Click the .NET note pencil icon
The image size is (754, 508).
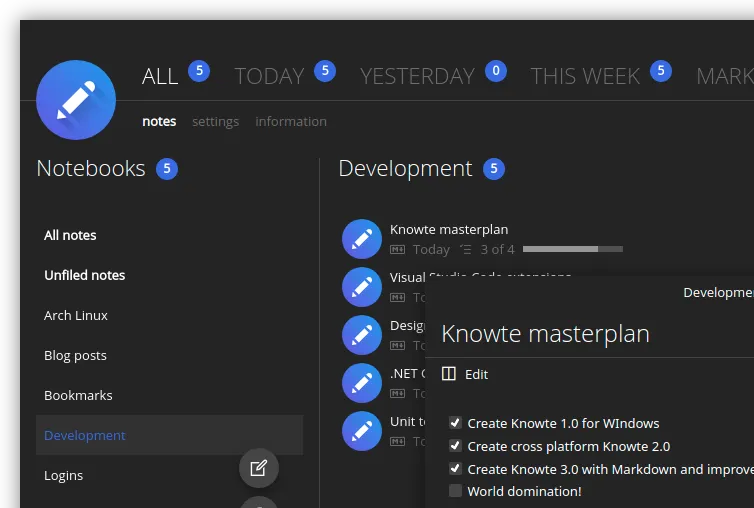pyautogui.click(x=362, y=383)
